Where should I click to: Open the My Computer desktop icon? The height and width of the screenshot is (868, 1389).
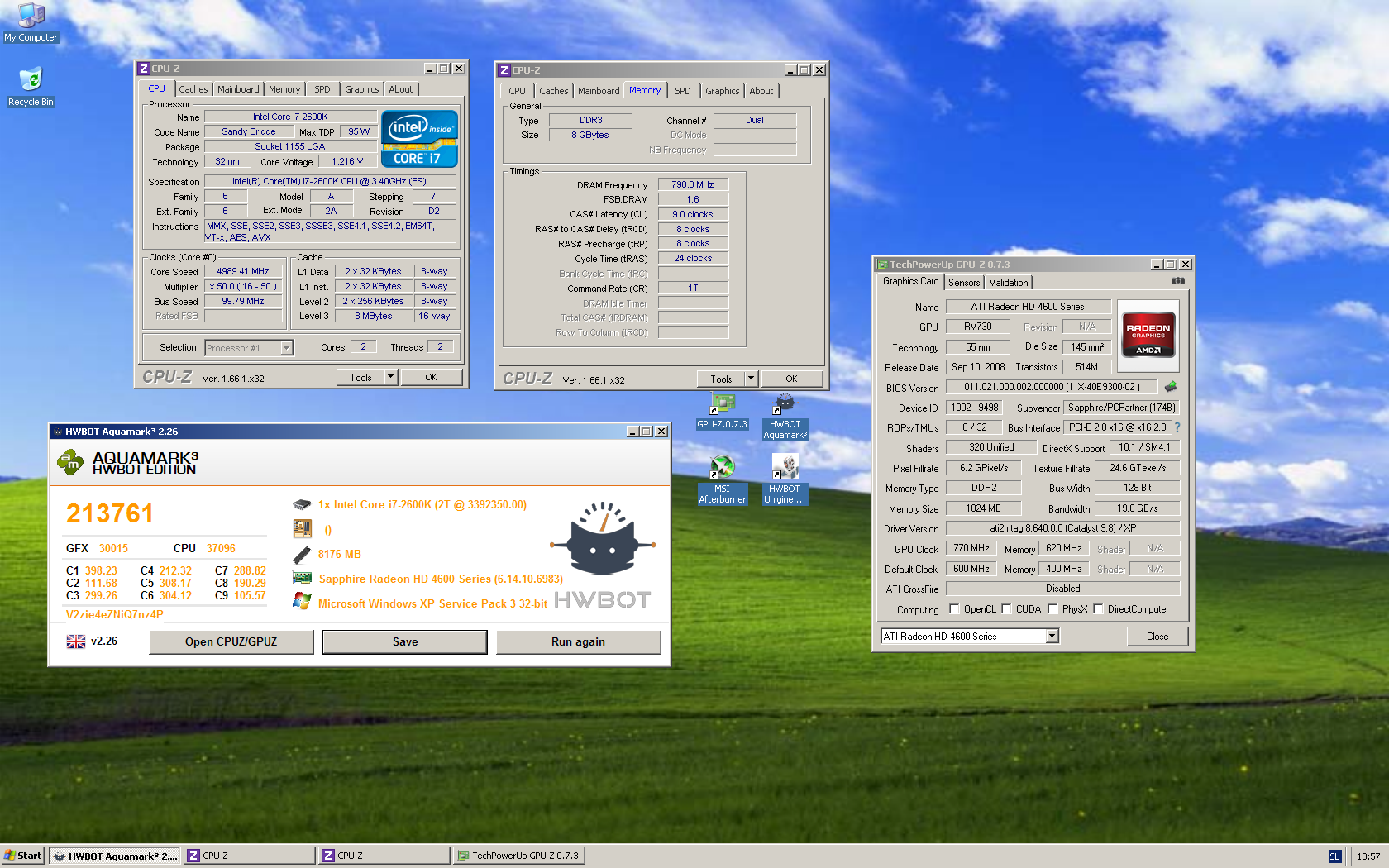click(x=31, y=22)
